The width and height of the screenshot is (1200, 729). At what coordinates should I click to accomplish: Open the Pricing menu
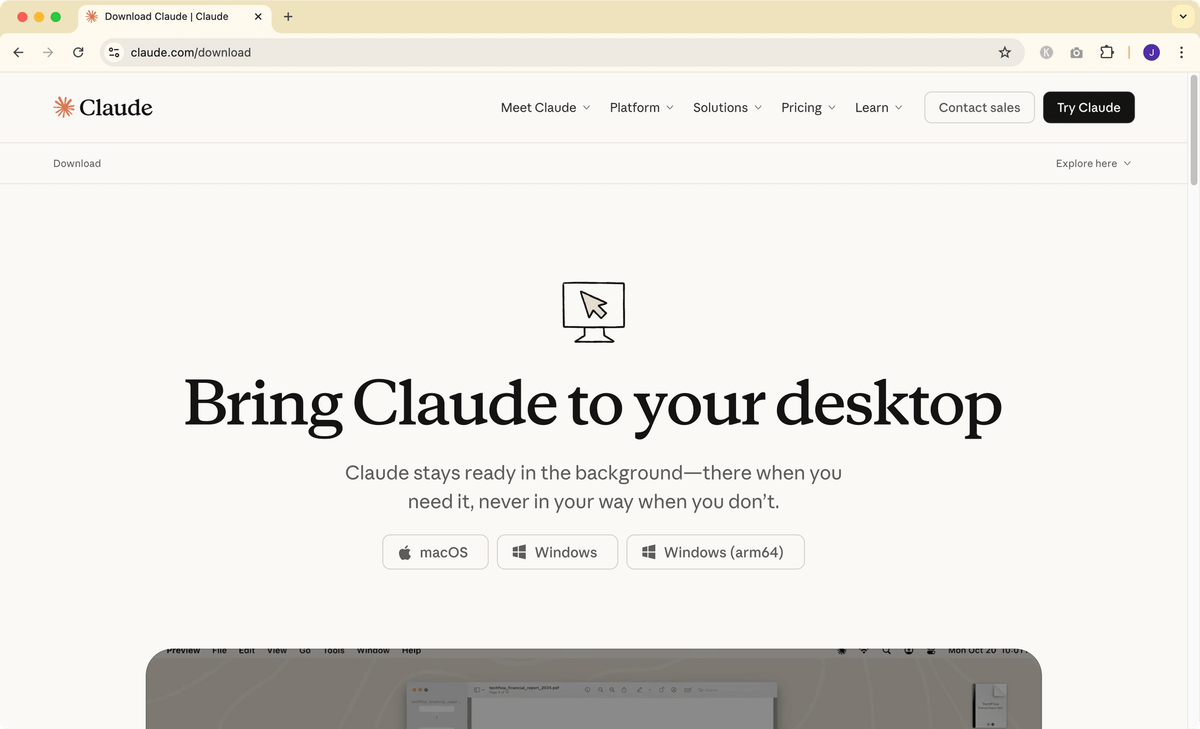click(808, 108)
